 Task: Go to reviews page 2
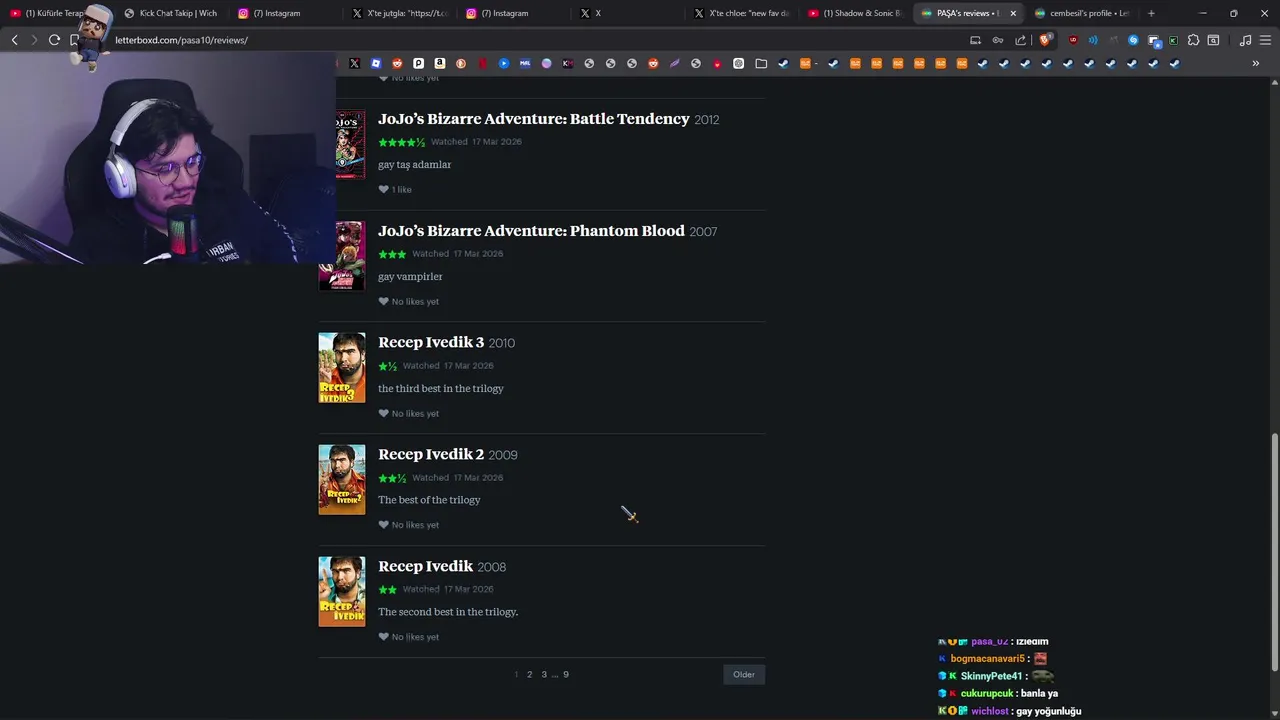529,674
